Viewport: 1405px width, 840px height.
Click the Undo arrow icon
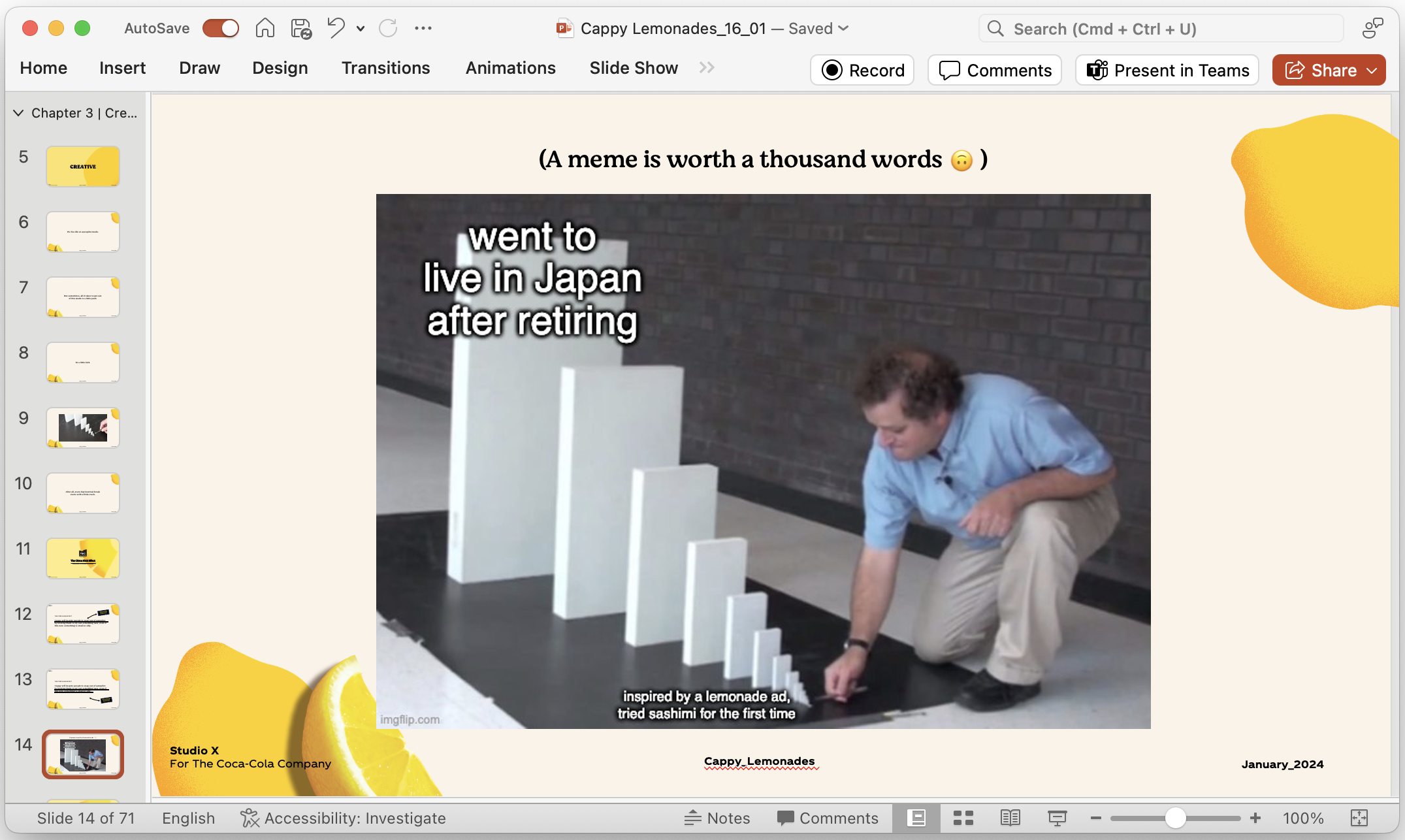[336, 28]
